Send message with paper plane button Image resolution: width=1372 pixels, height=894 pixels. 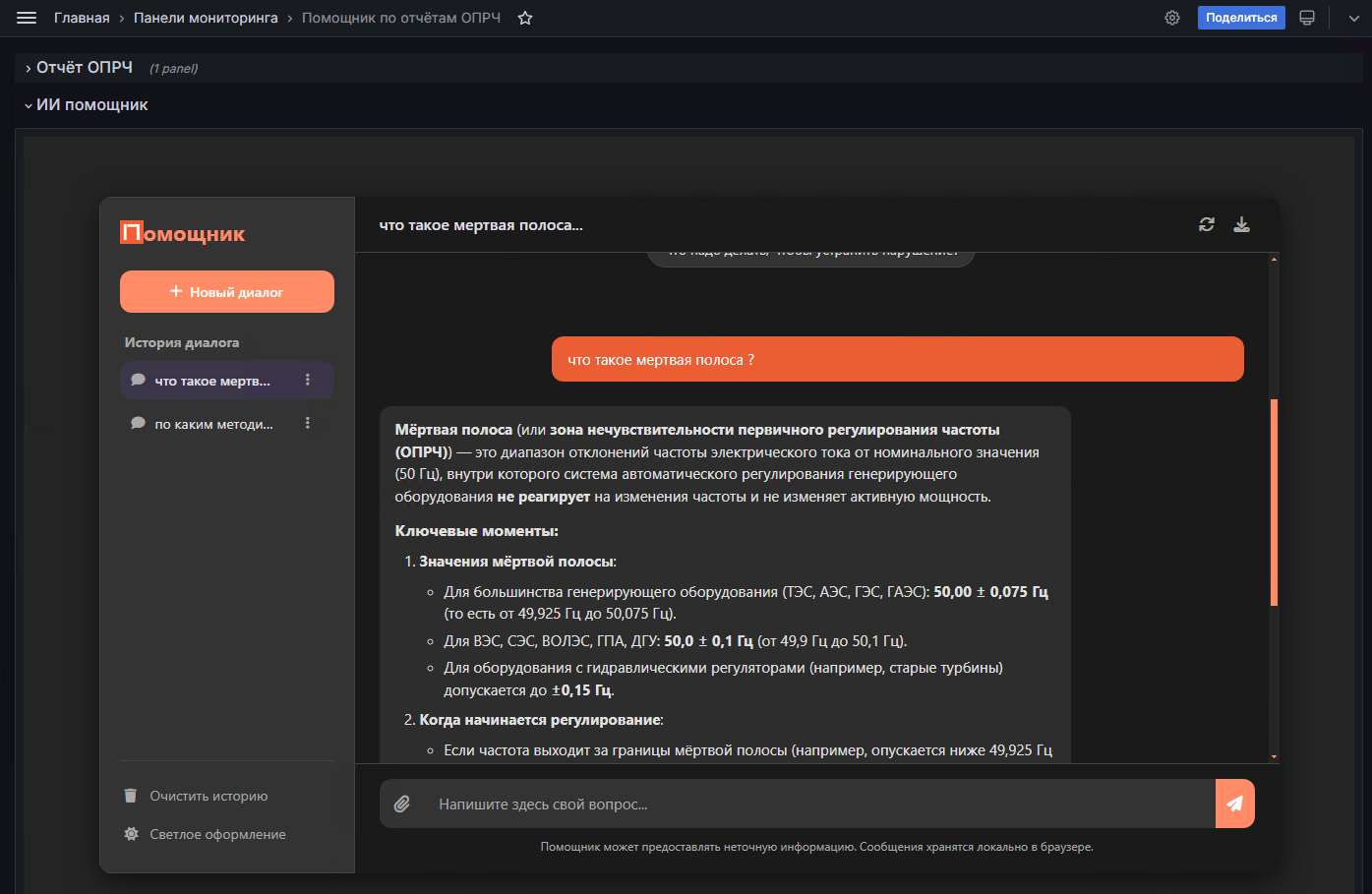tap(1234, 804)
